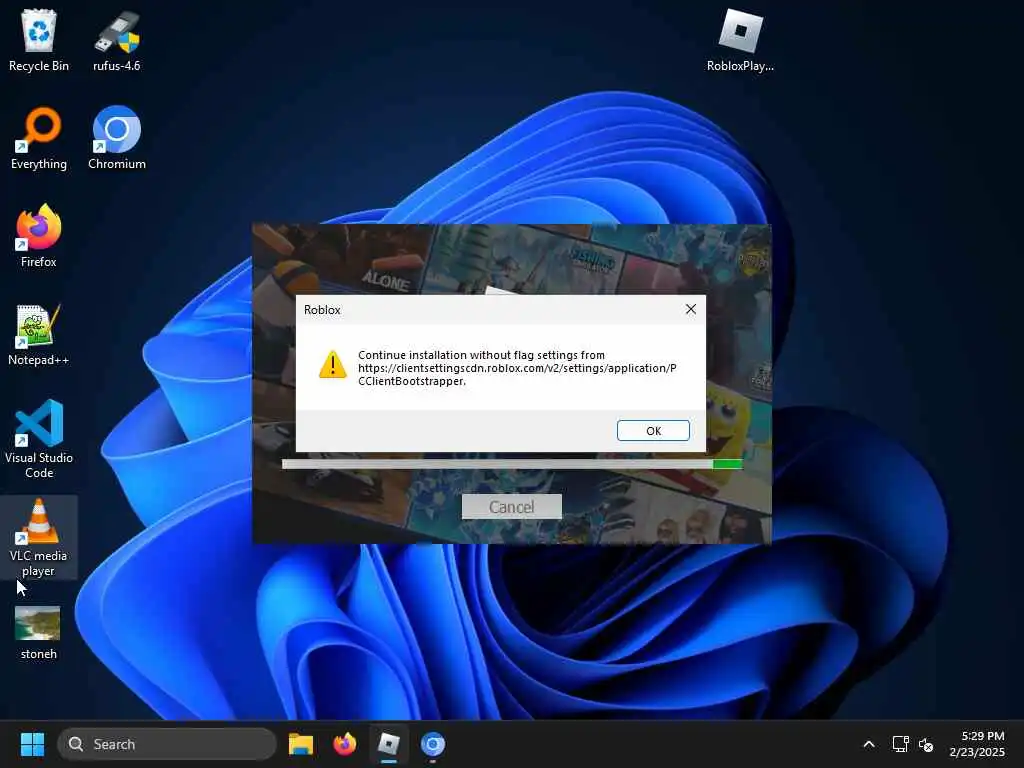Open the clock and date panel
The height and width of the screenshot is (768, 1024).
pos(977,744)
